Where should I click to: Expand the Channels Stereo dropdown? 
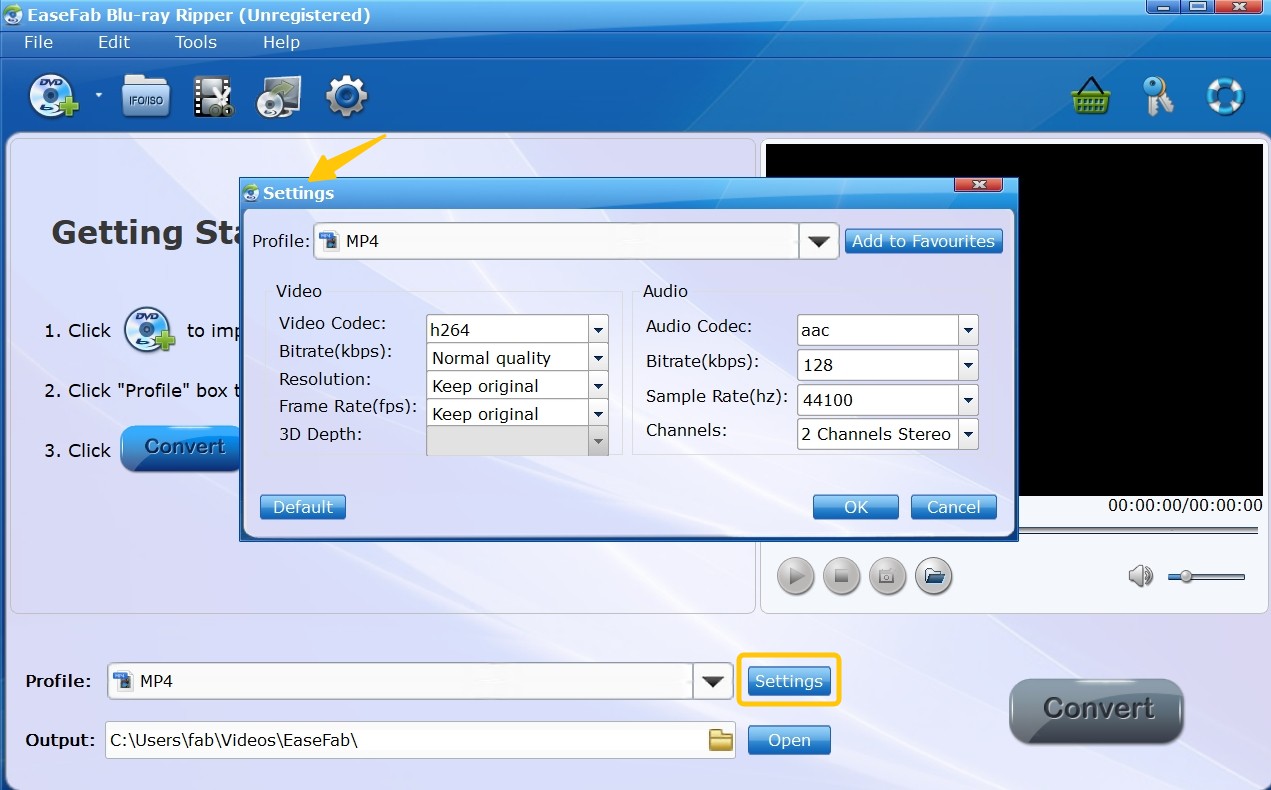(968, 434)
